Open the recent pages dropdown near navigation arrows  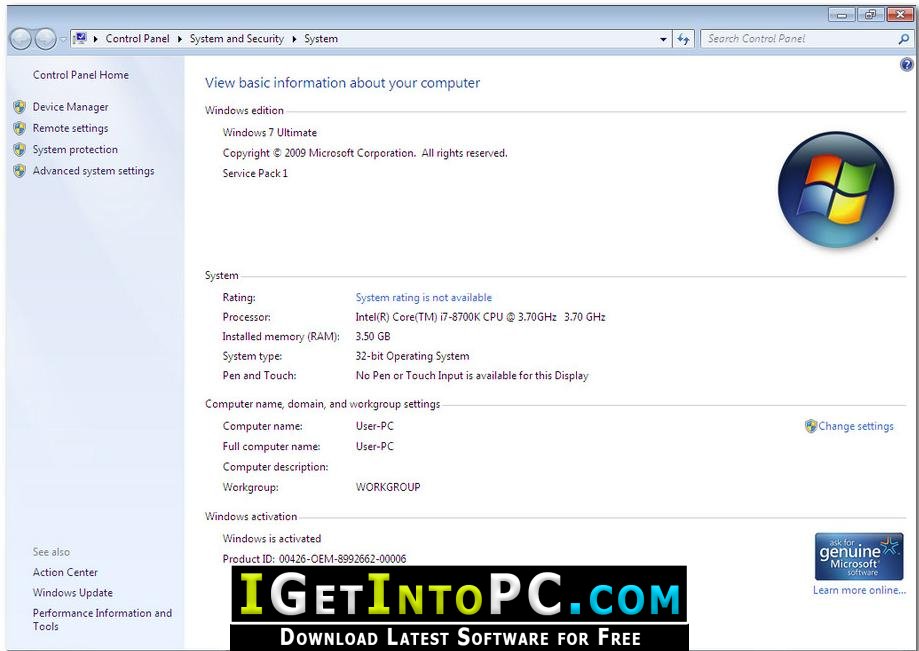click(63, 40)
